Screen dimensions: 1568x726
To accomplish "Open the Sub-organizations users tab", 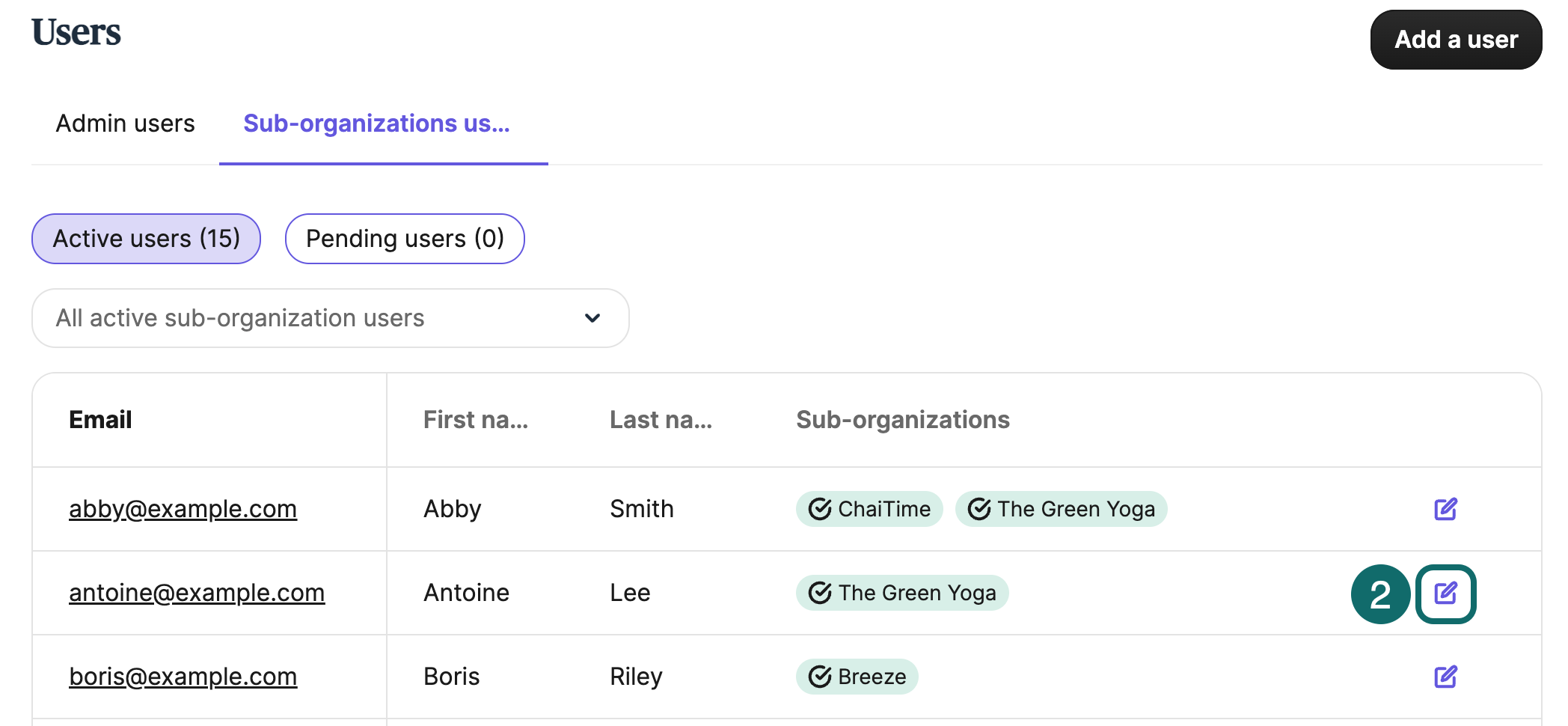I will point(376,123).
